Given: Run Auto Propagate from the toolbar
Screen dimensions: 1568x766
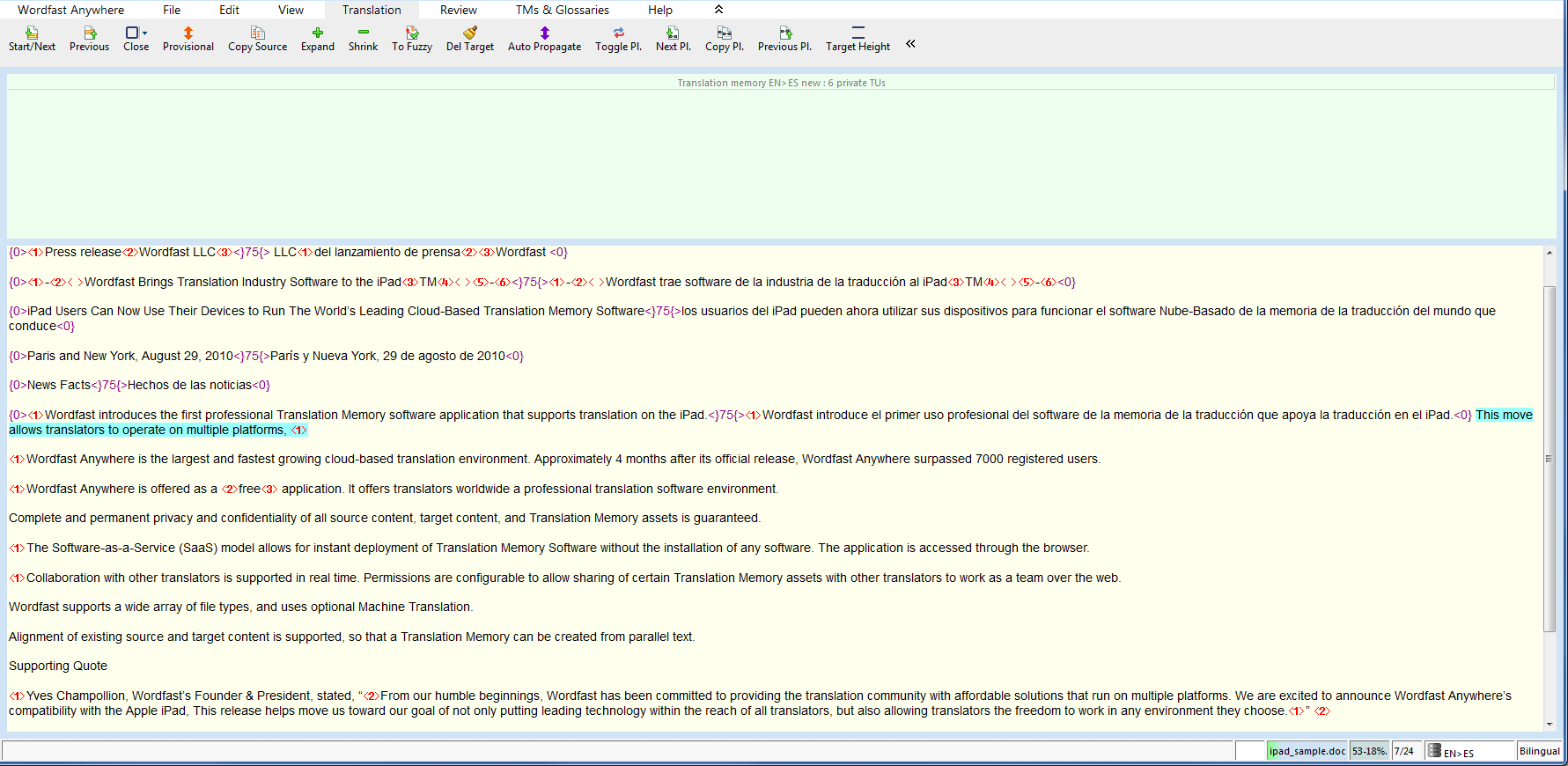Looking at the screenshot, I should tap(544, 33).
